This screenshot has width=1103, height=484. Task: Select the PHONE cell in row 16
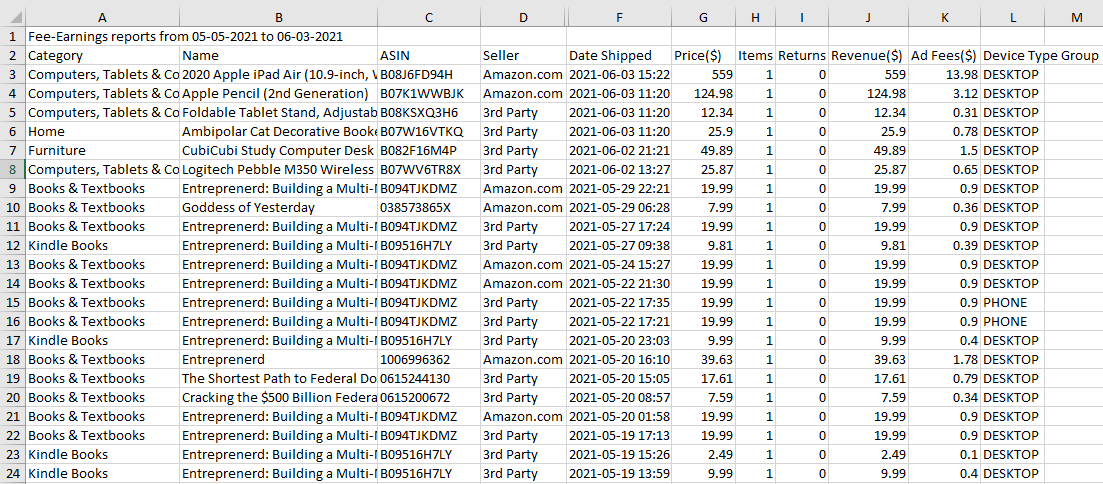[1012, 321]
